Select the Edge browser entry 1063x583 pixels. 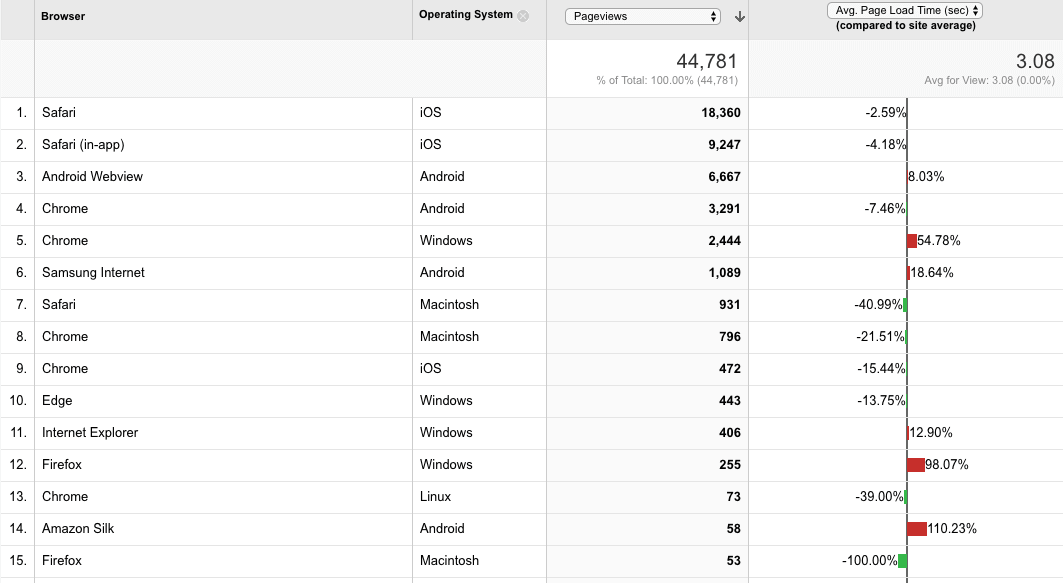[57, 401]
